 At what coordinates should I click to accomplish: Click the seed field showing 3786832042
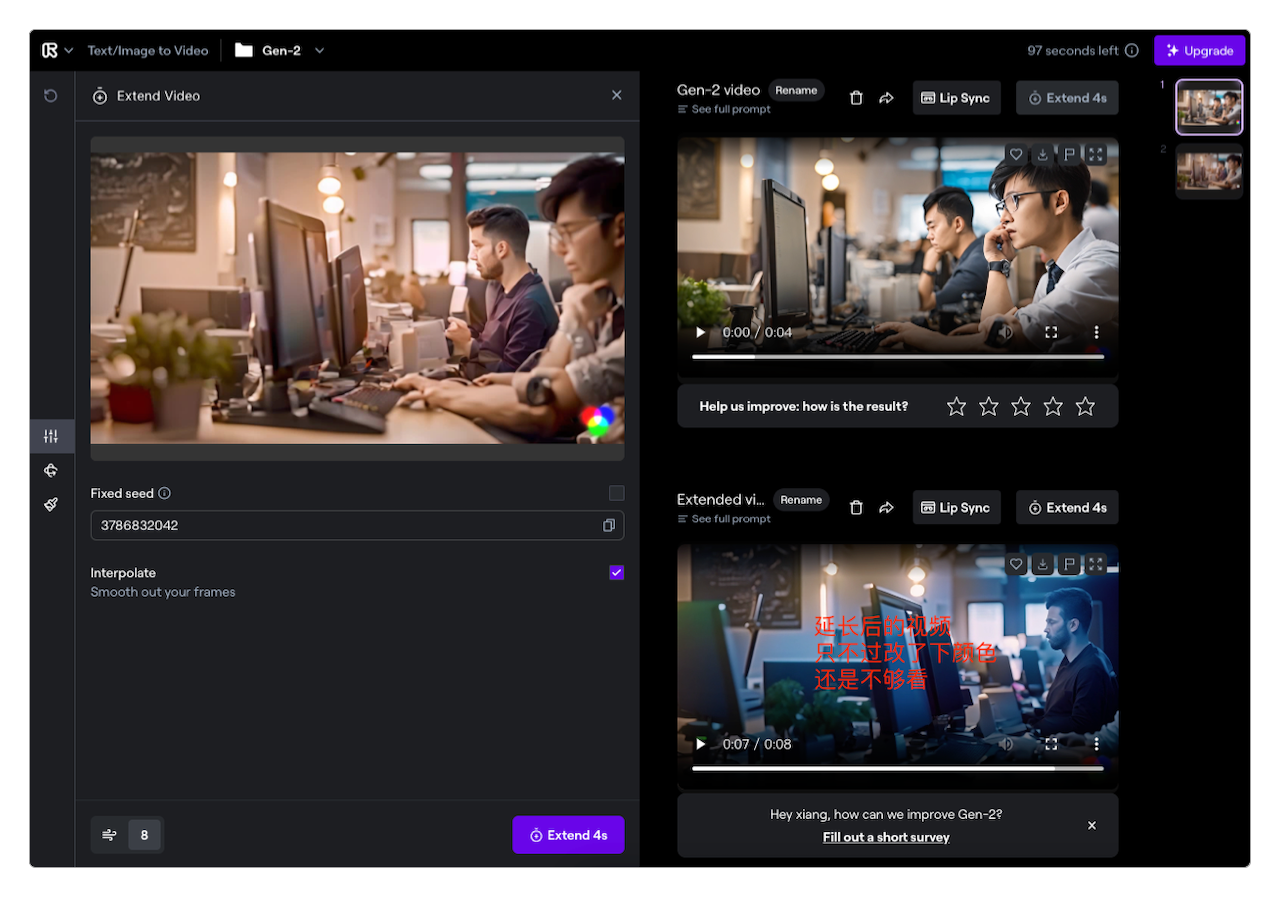357,525
